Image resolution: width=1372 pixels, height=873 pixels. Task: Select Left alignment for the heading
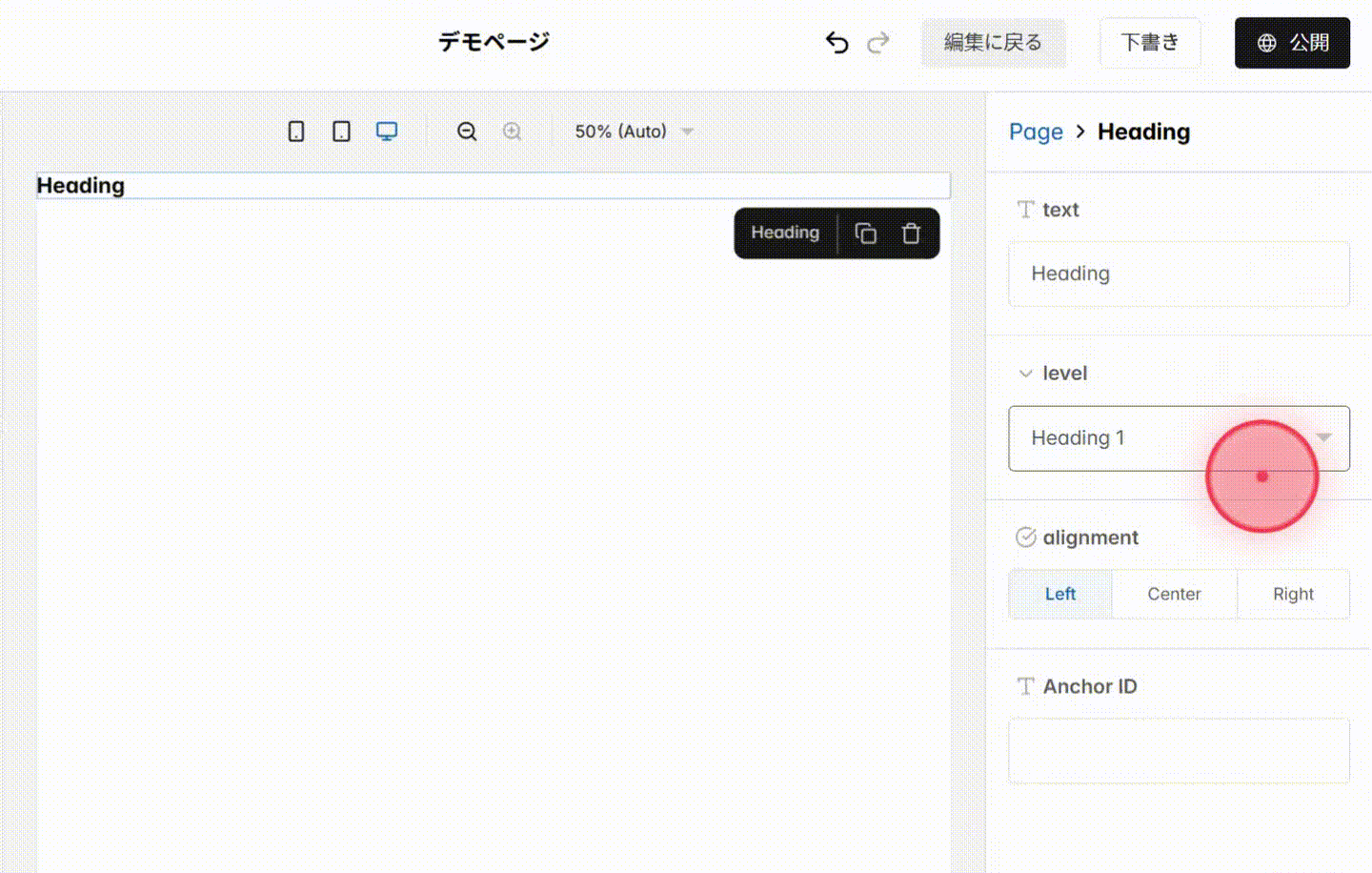click(x=1059, y=593)
